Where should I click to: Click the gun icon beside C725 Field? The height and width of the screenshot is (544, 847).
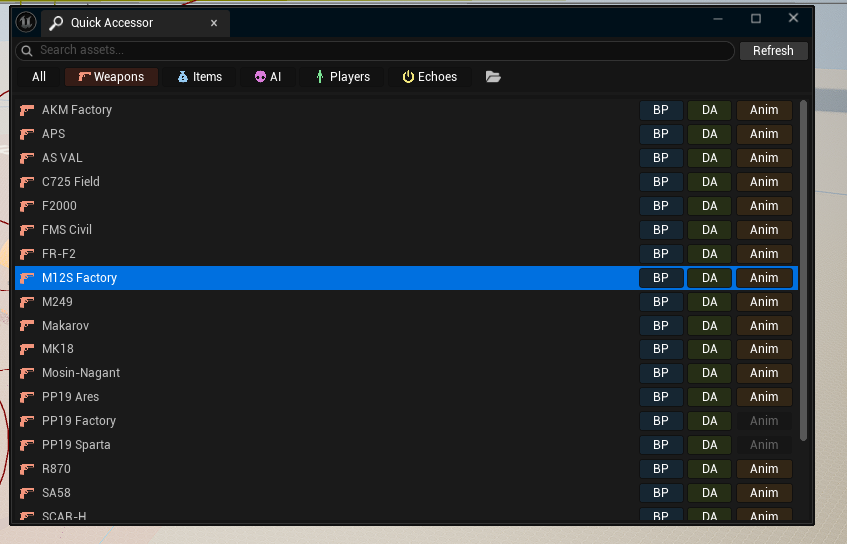(x=27, y=182)
